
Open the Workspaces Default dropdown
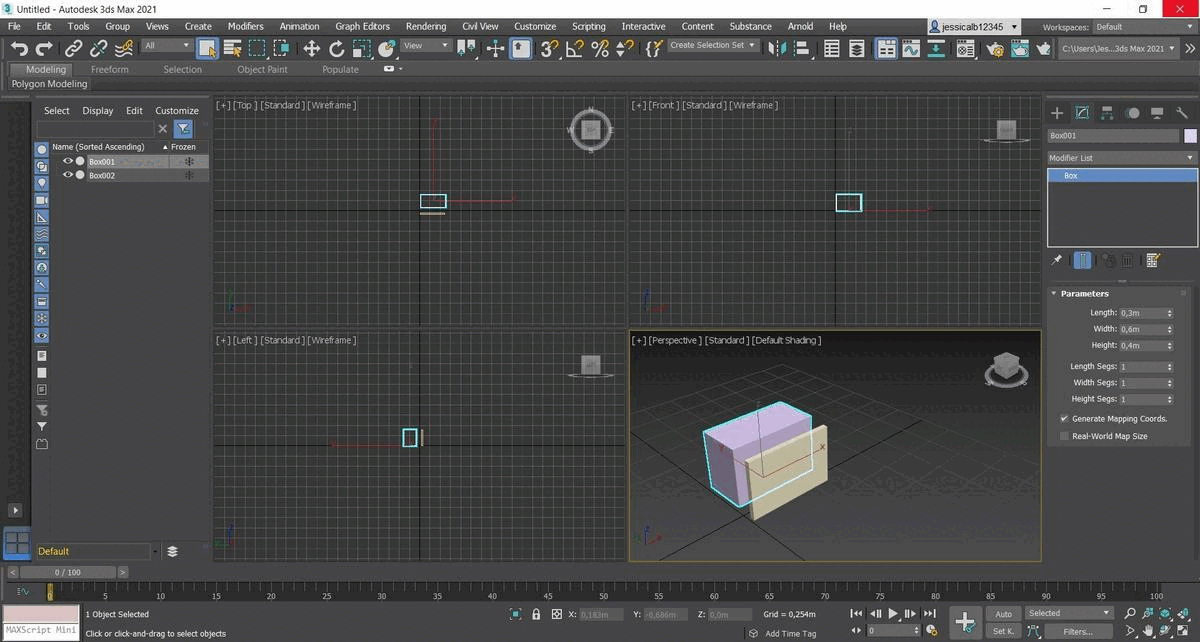[1143, 27]
